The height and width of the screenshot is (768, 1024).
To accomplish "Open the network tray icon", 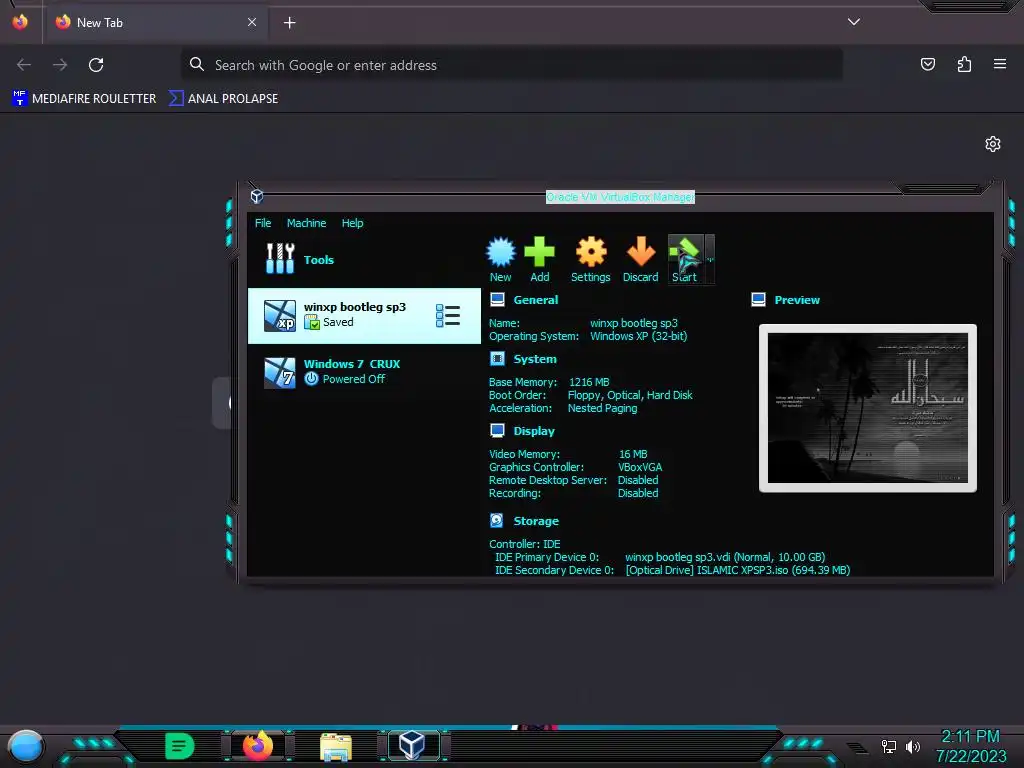I will click(x=888, y=746).
